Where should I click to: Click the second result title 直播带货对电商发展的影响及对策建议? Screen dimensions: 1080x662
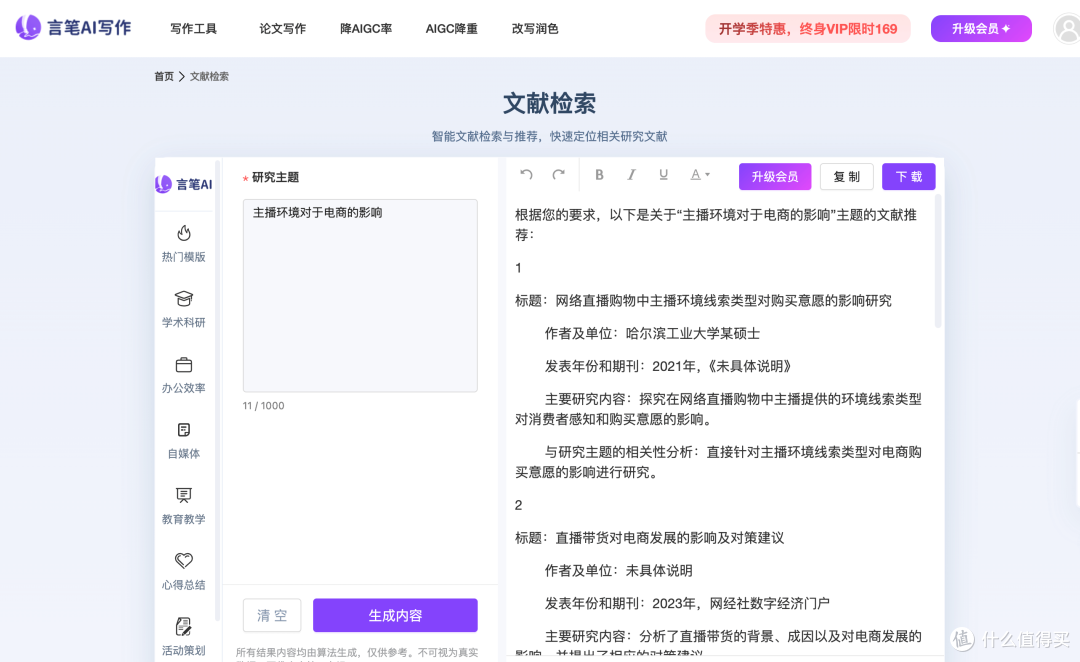tap(650, 538)
